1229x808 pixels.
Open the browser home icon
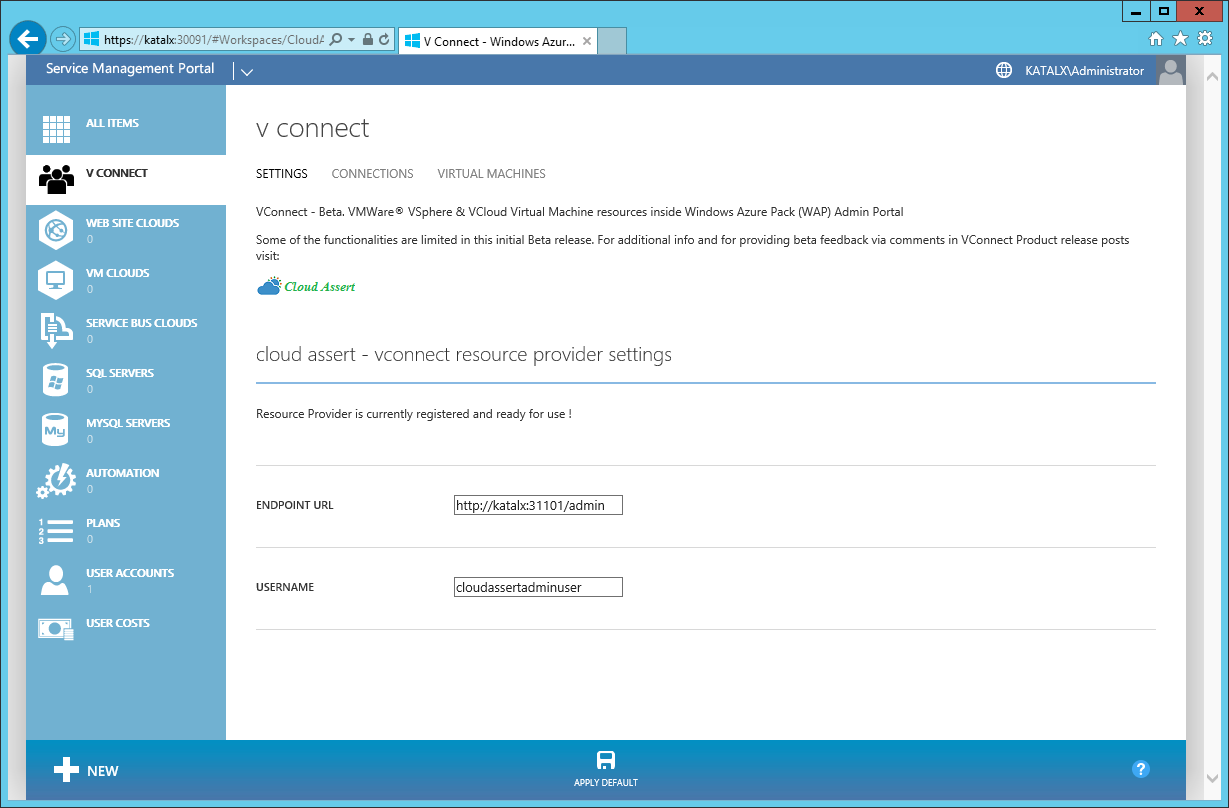click(1156, 39)
